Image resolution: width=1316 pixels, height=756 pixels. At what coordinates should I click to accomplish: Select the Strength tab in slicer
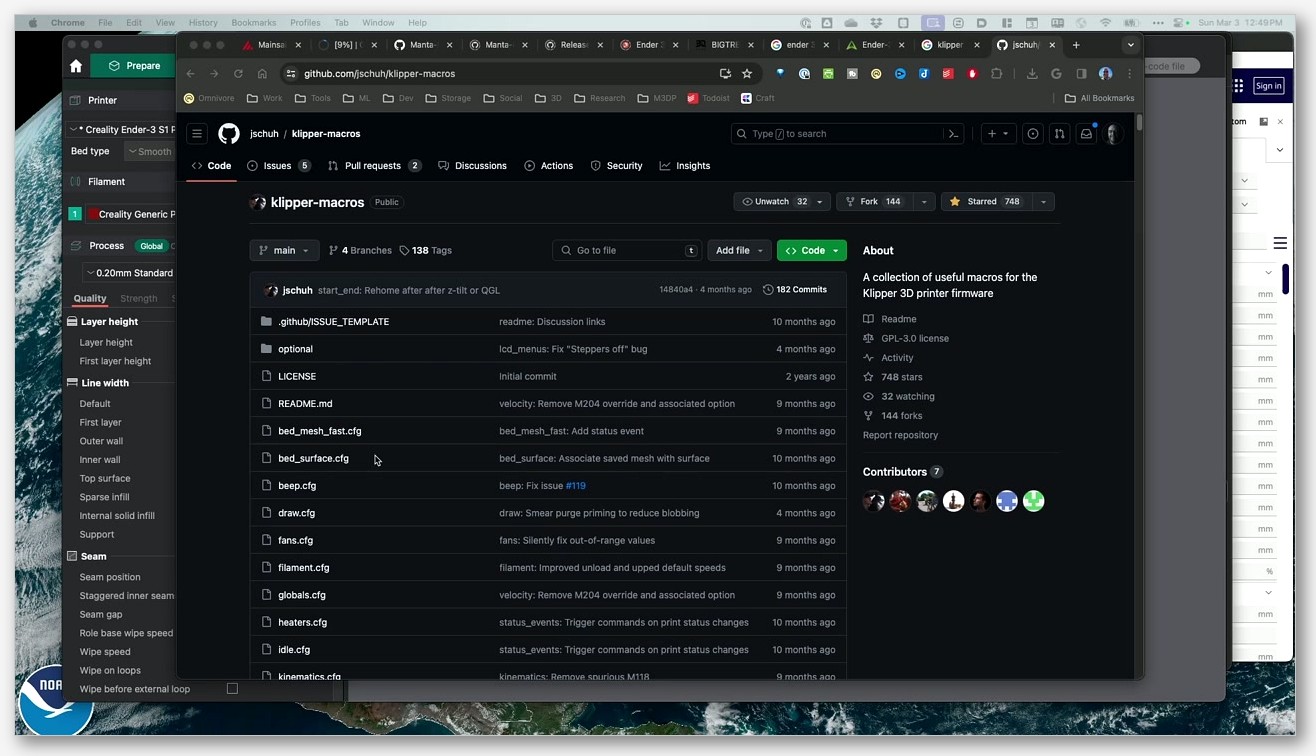pyautogui.click(x=139, y=298)
